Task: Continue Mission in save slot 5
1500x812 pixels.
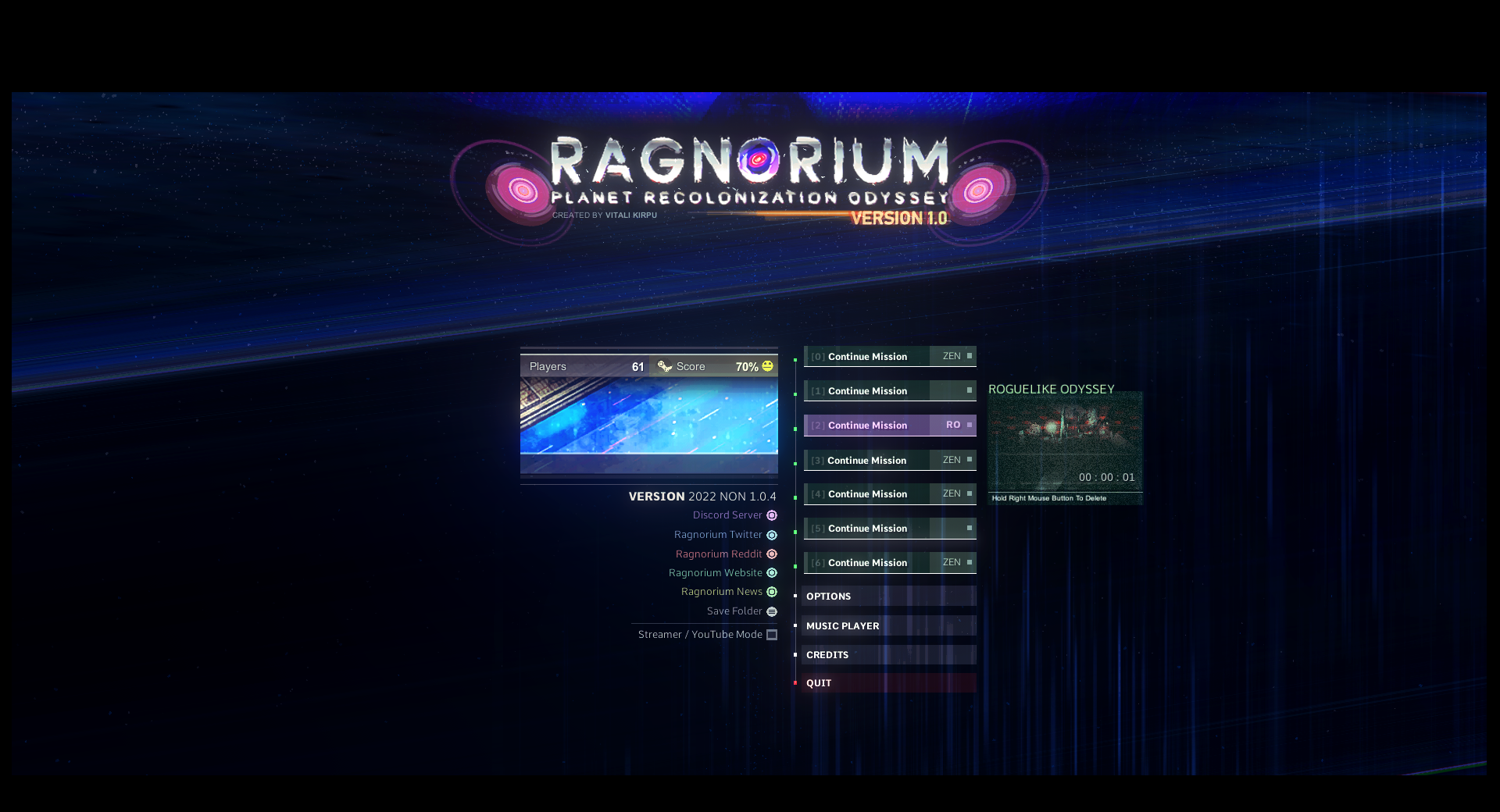Action: tap(889, 529)
